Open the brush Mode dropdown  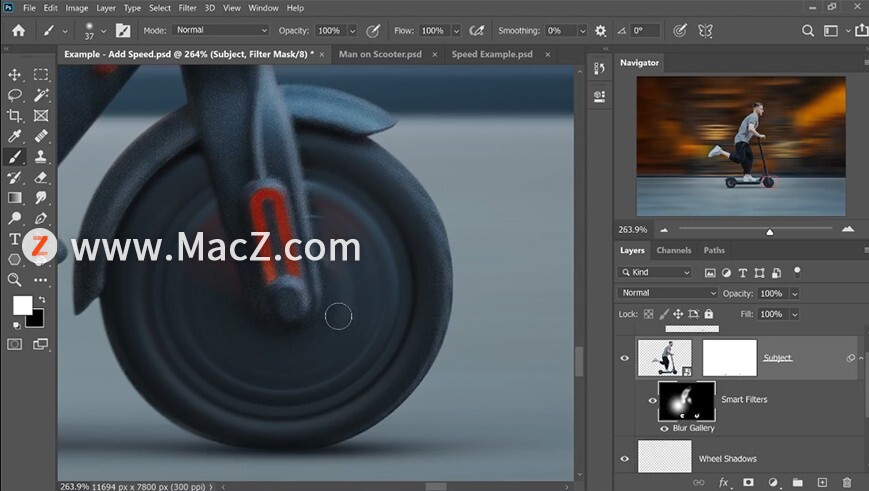tap(221, 30)
